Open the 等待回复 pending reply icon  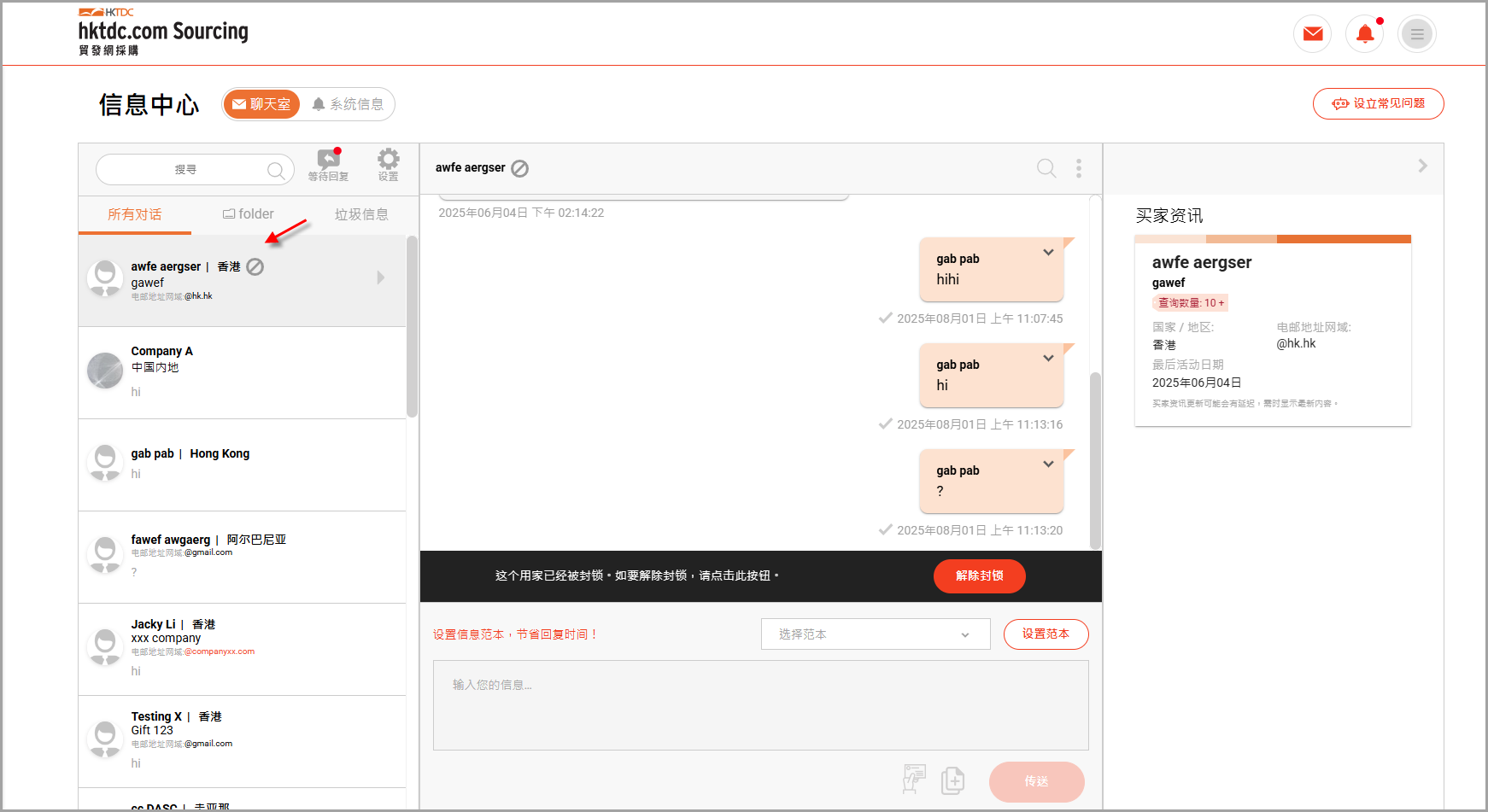tap(329, 165)
